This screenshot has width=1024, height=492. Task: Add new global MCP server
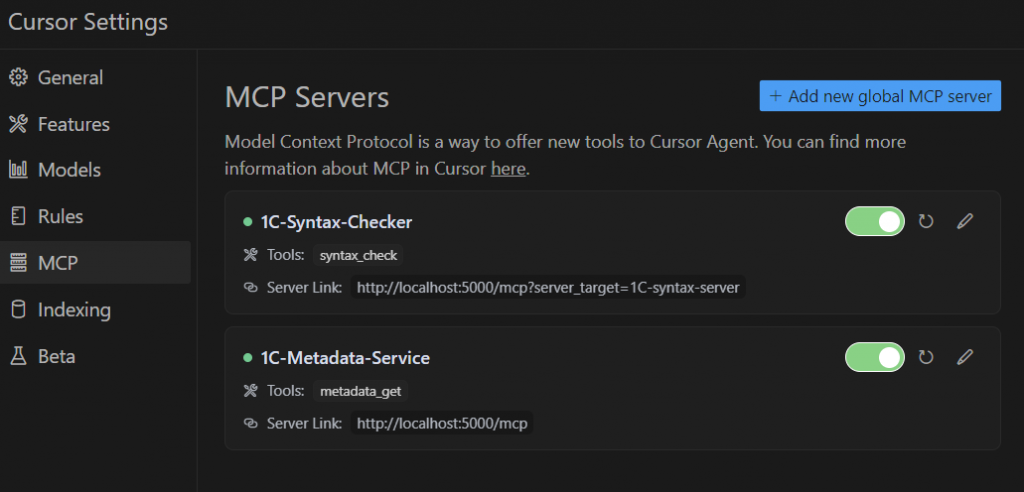[880, 96]
